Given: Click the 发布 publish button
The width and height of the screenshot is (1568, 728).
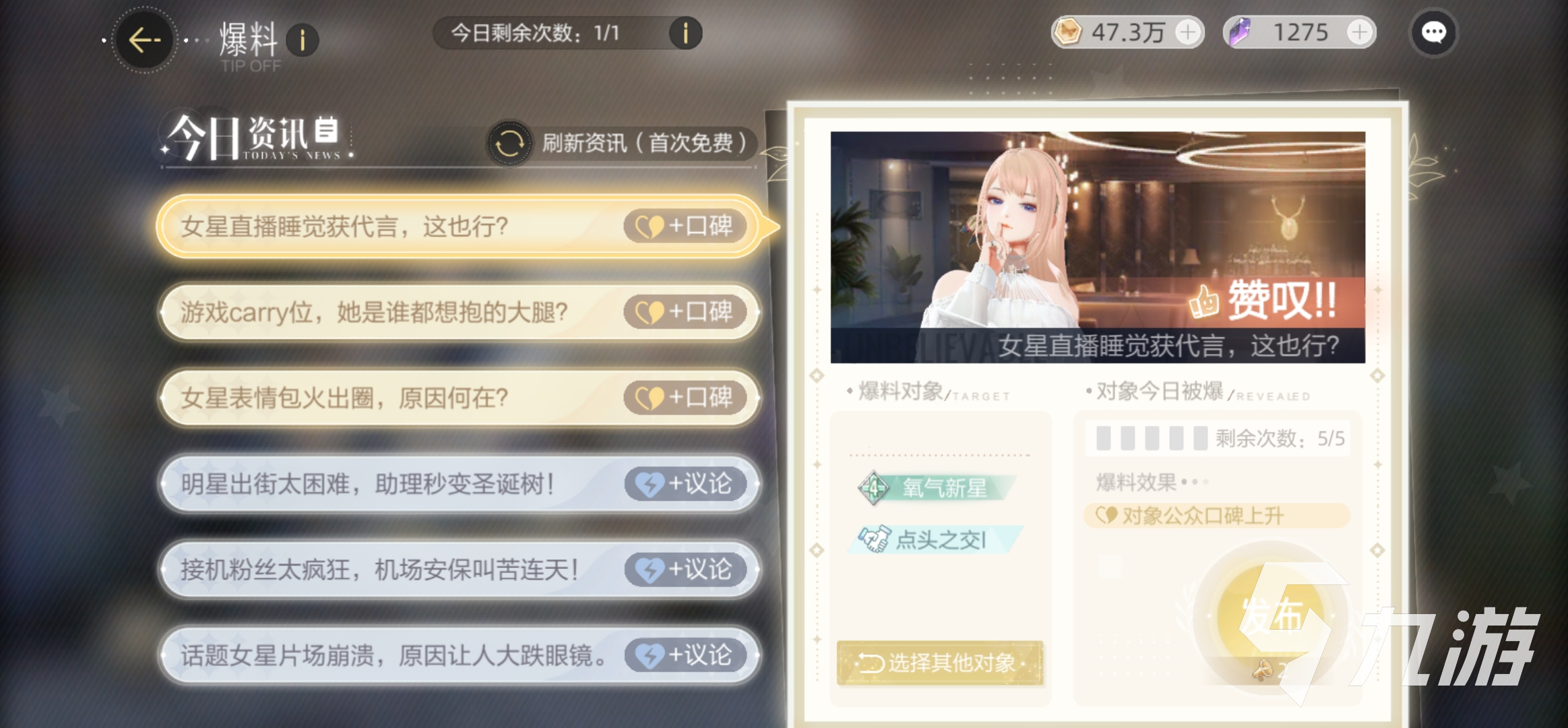Looking at the screenshot, I should click(1271, 615).
